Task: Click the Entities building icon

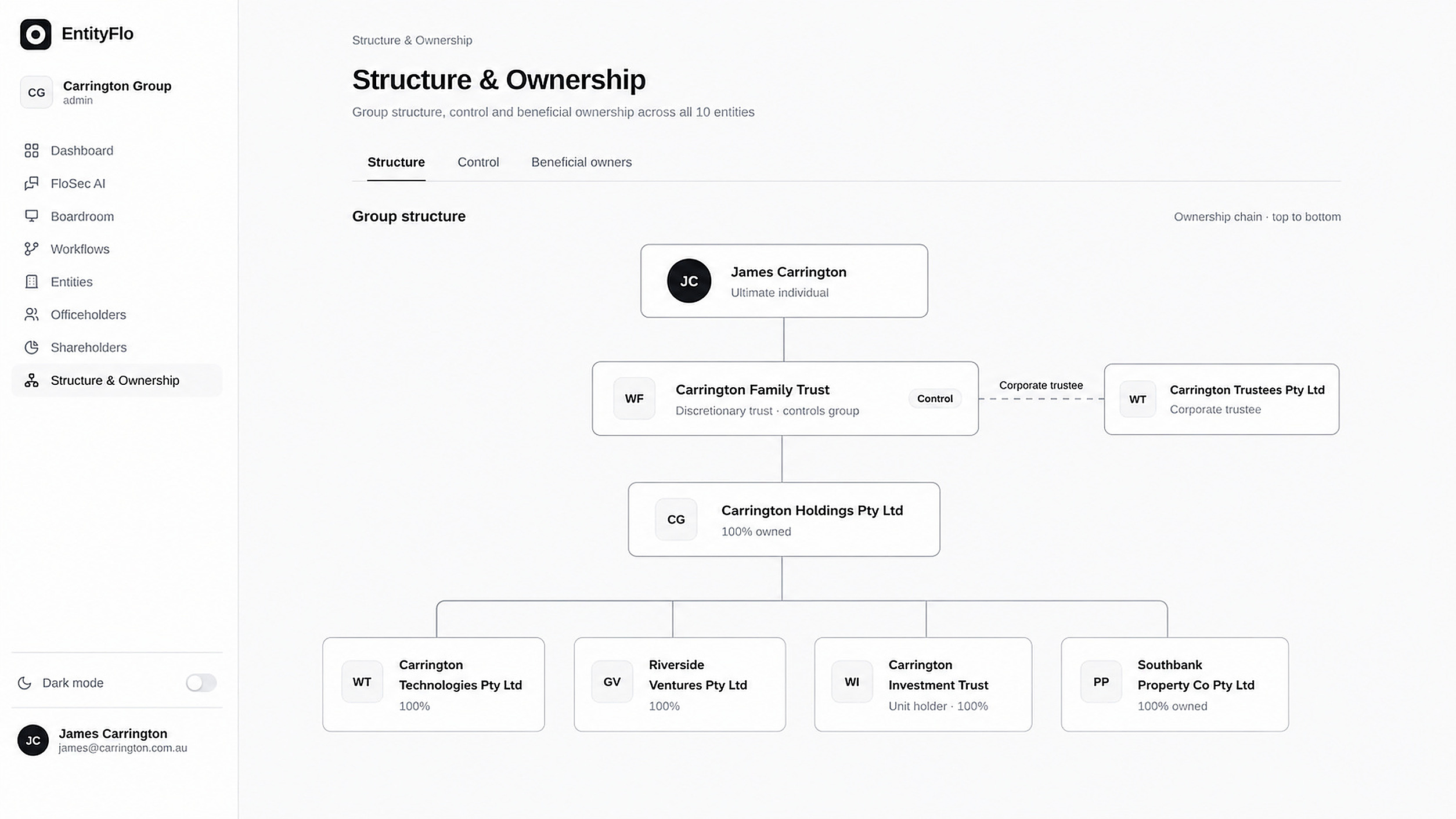Action: [x=31, y=282]
